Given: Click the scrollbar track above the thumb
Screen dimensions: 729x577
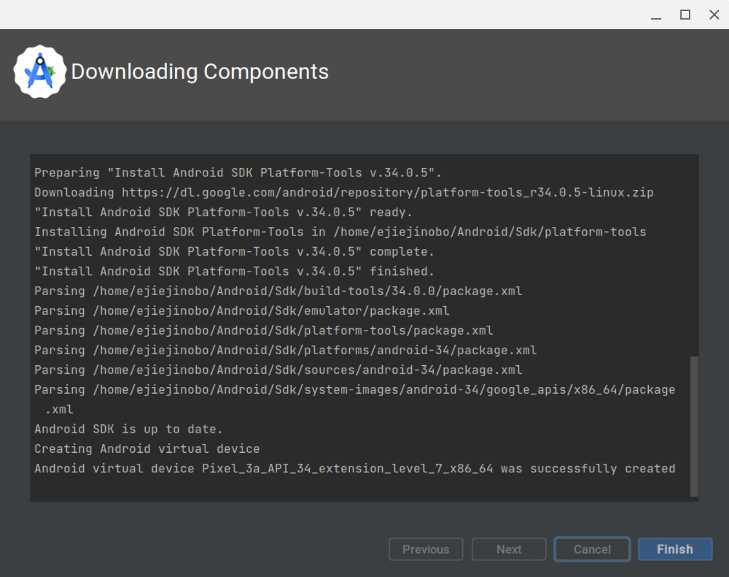Looking at the screenshot, I should (694, 256).
